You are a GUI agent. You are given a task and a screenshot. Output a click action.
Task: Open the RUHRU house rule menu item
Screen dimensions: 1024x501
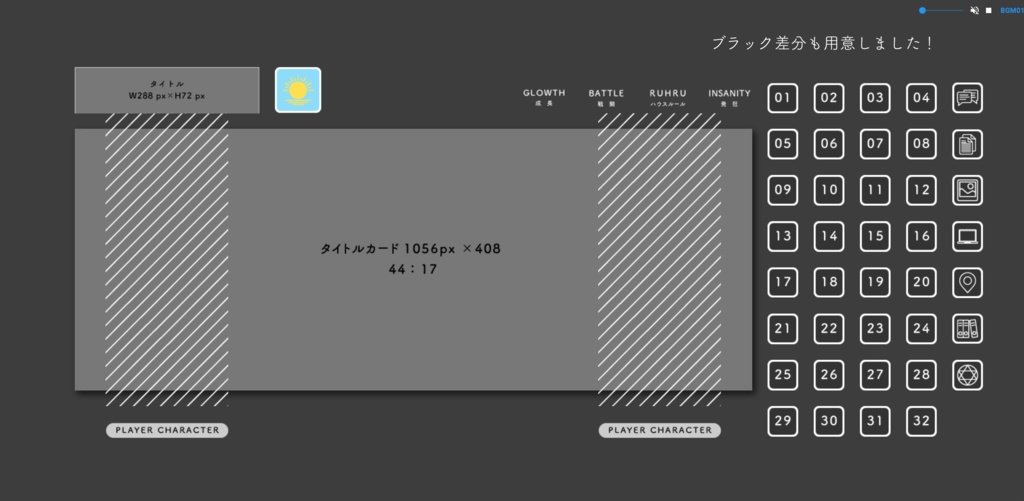[667, 97]
